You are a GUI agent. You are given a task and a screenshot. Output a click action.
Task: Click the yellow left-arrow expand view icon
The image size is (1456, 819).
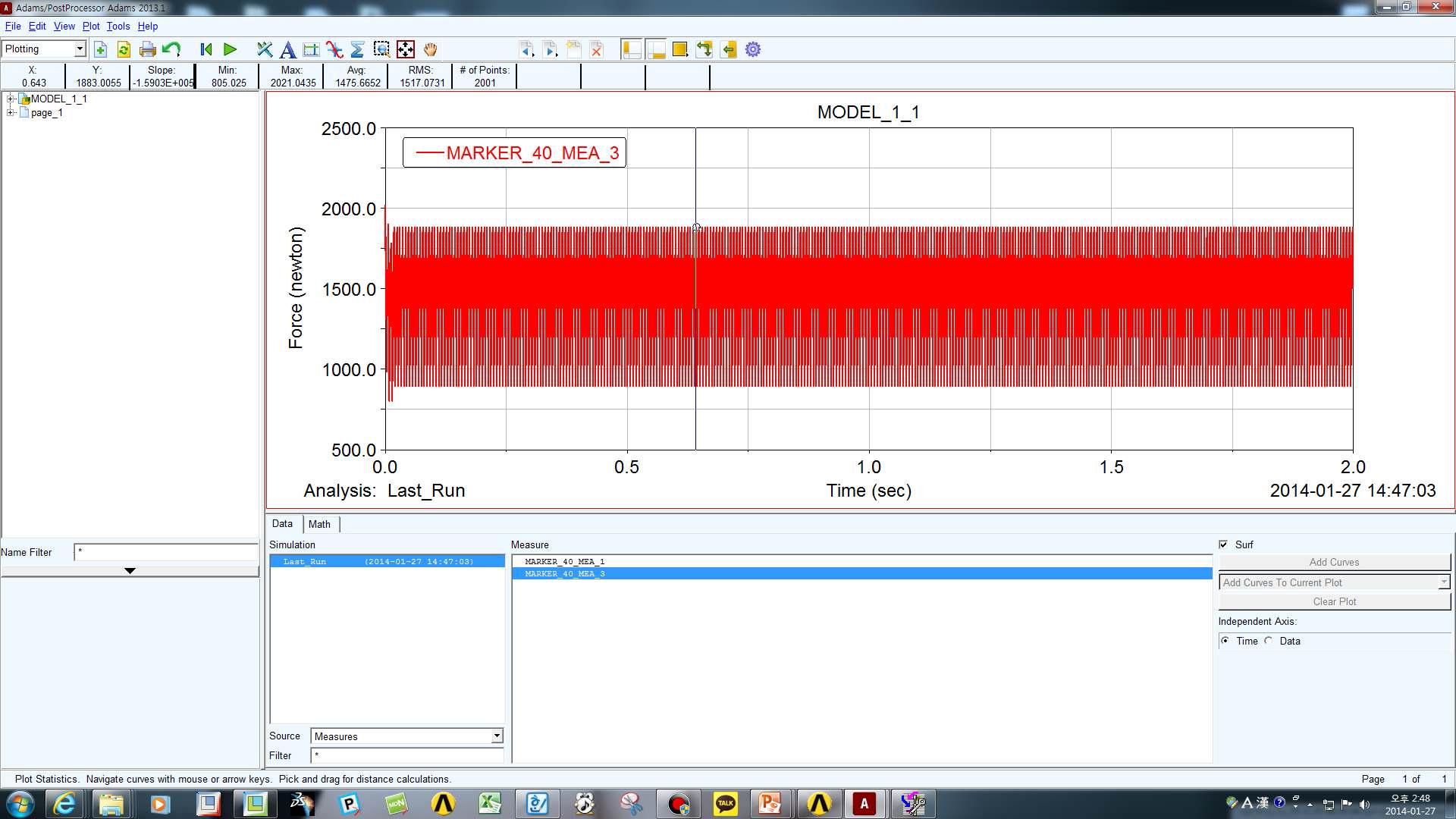729,50
